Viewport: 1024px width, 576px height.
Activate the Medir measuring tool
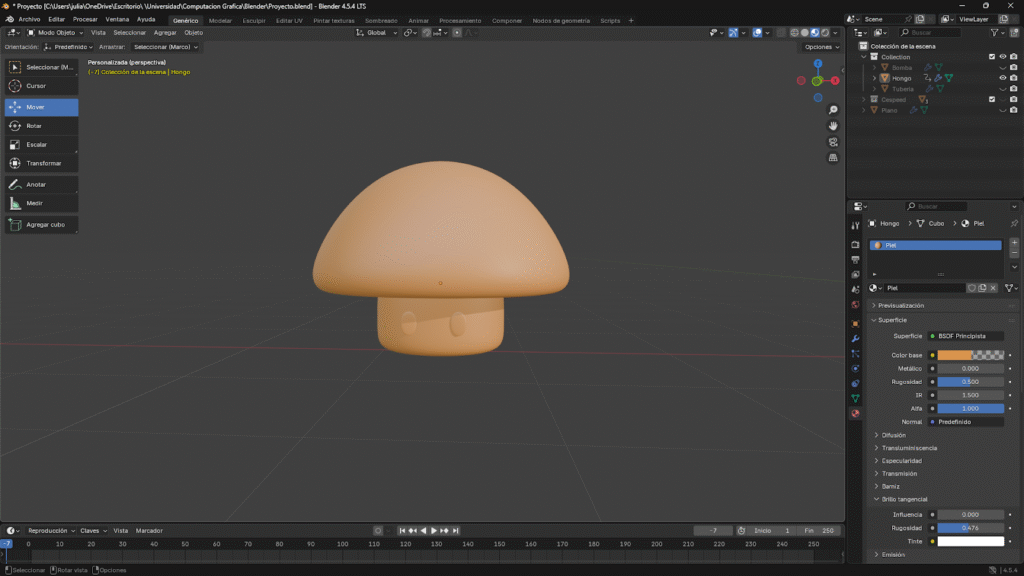coord(41,203)
